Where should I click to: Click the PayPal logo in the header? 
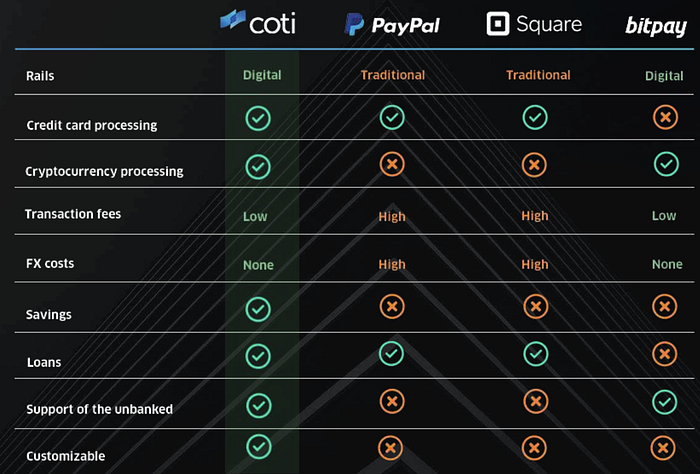click(x=392, y=25)
